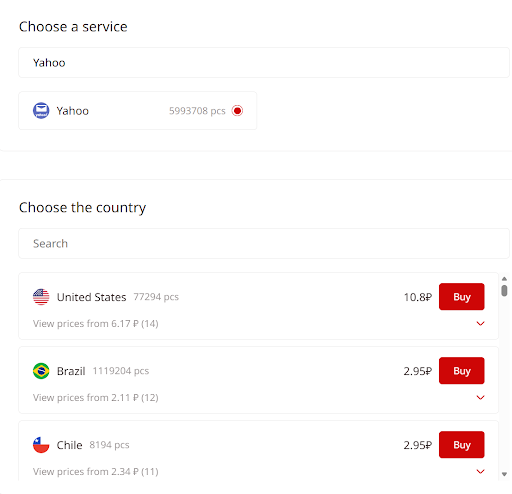The image size is (512, 494).
Task: Click the Yahoo service mail icon
Action: pos(41,111)
